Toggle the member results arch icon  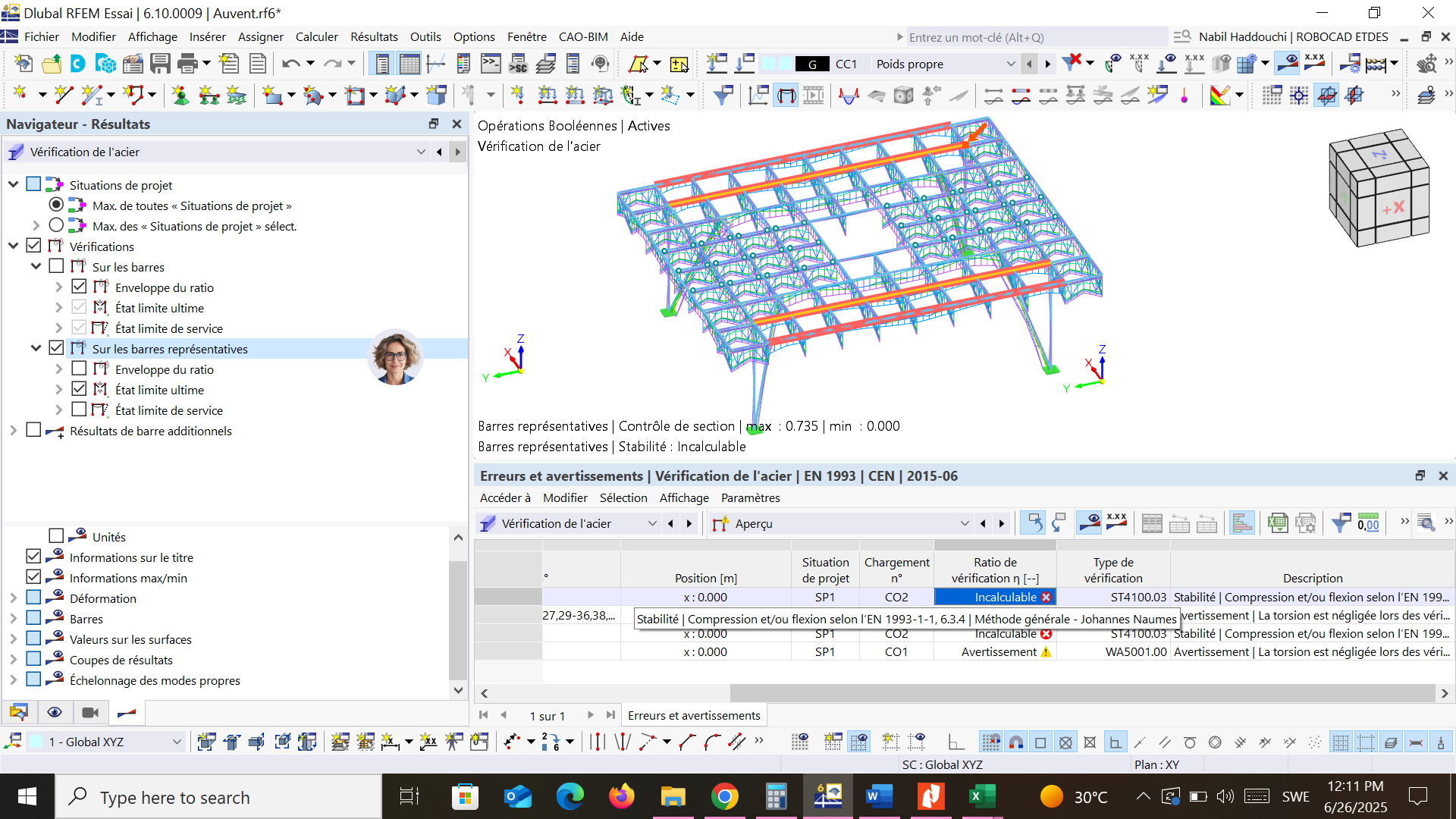(786, 95)
